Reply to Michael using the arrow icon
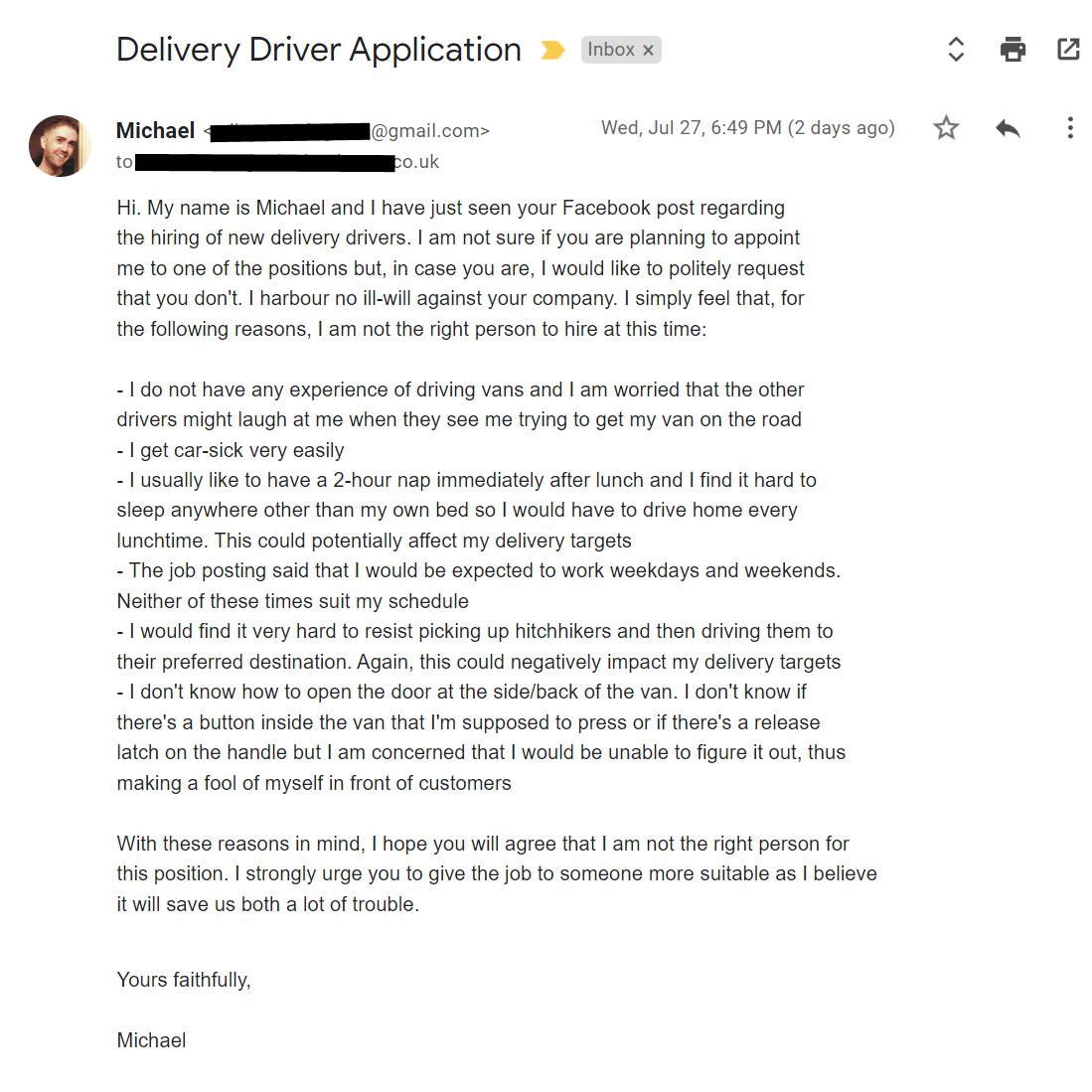The image size is (1092, 1092). click(1008, 128)
